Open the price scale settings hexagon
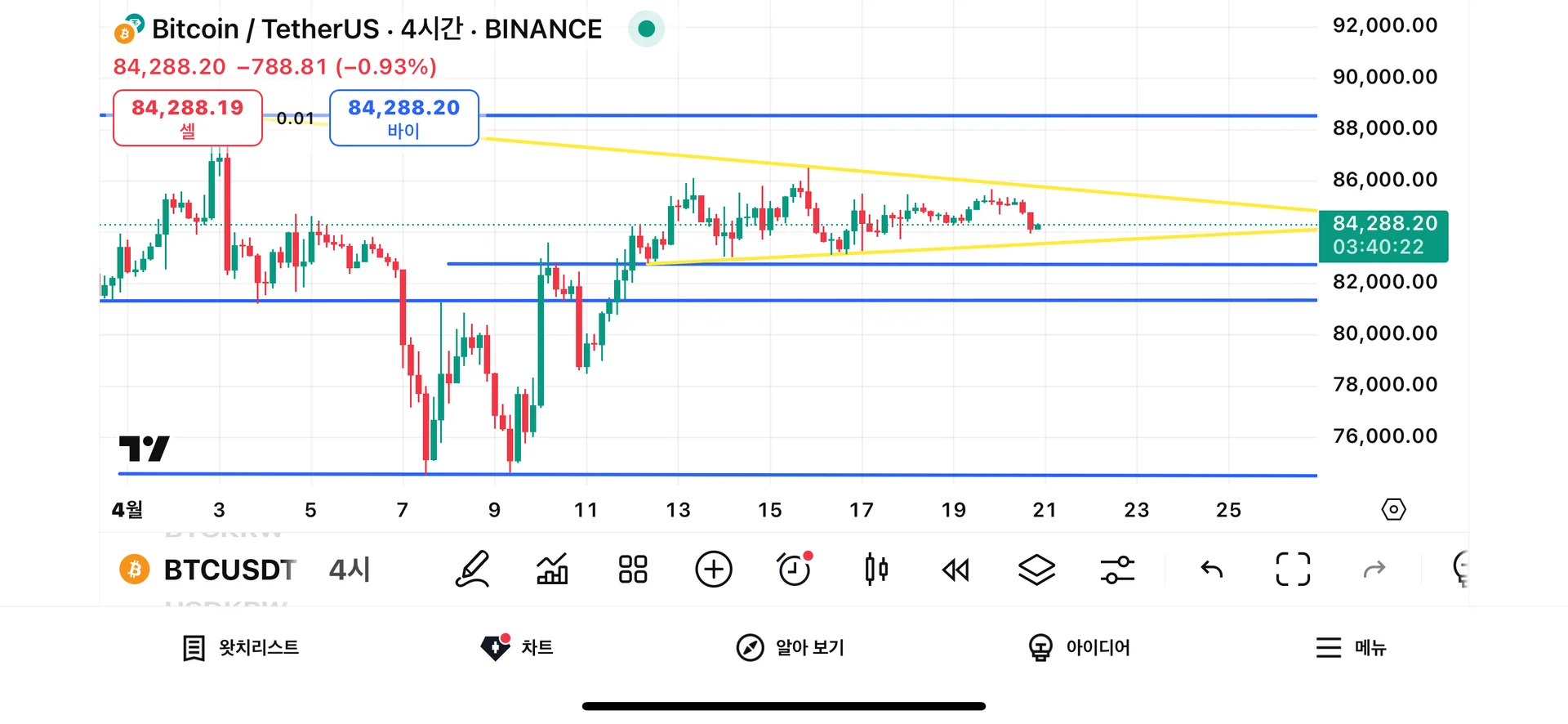 tap(1393, 510)
